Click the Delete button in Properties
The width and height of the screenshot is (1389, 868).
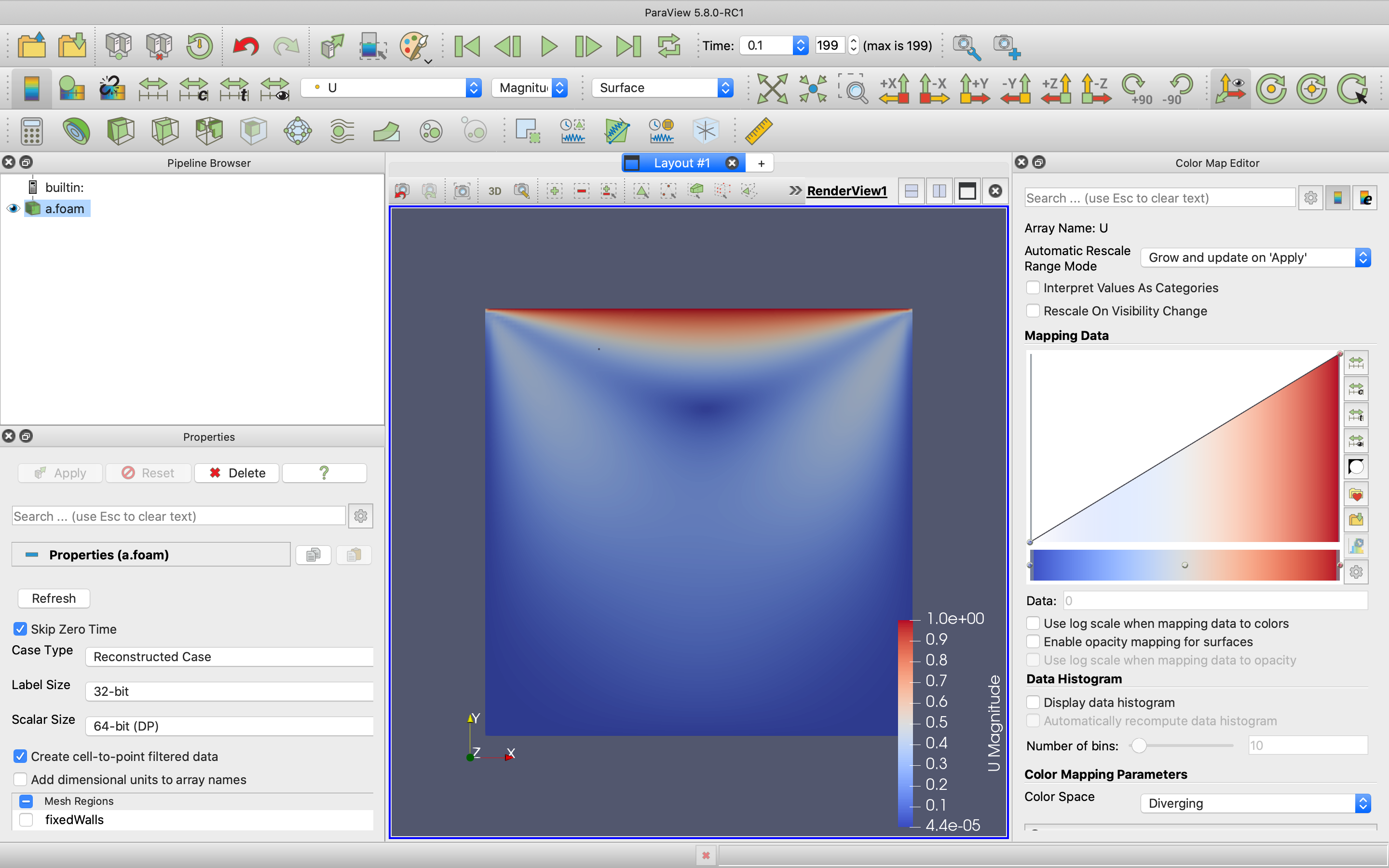pyautogui.click(x=236, y=473)
